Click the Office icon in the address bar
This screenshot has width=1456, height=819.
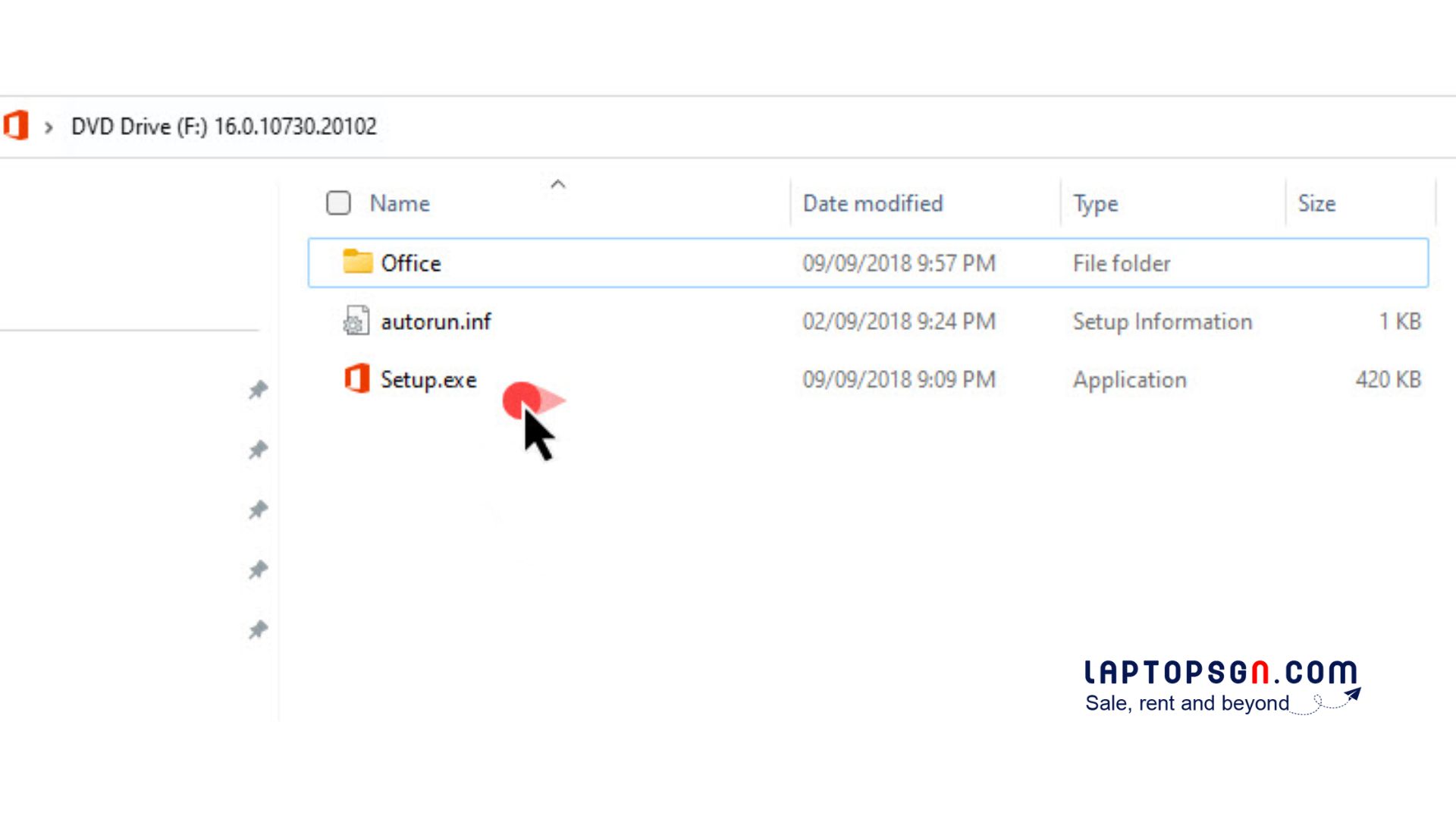pos(16,126)
